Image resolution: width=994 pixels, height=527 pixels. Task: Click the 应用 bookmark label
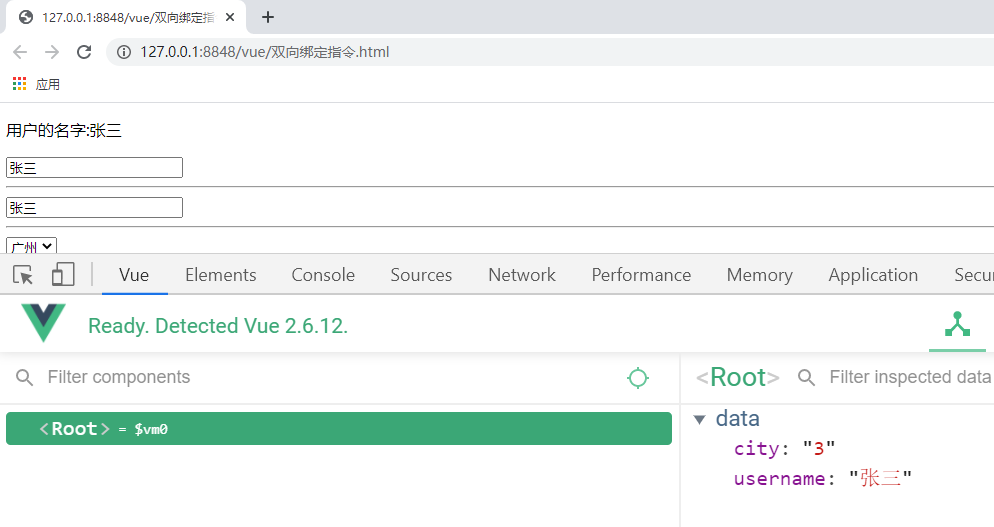[48, 84]
